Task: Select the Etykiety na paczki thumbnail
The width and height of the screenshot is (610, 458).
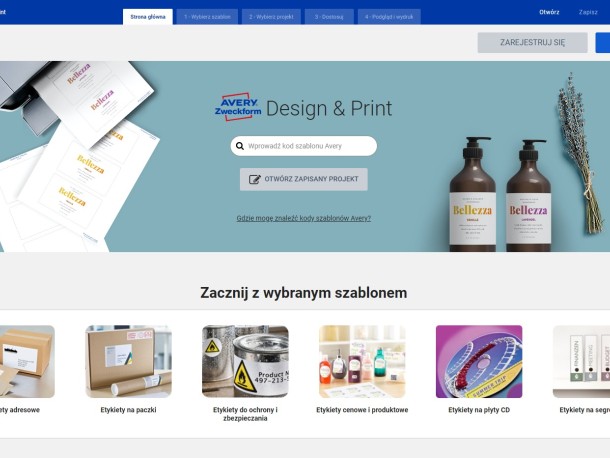Action: click(x=128, y=361)
